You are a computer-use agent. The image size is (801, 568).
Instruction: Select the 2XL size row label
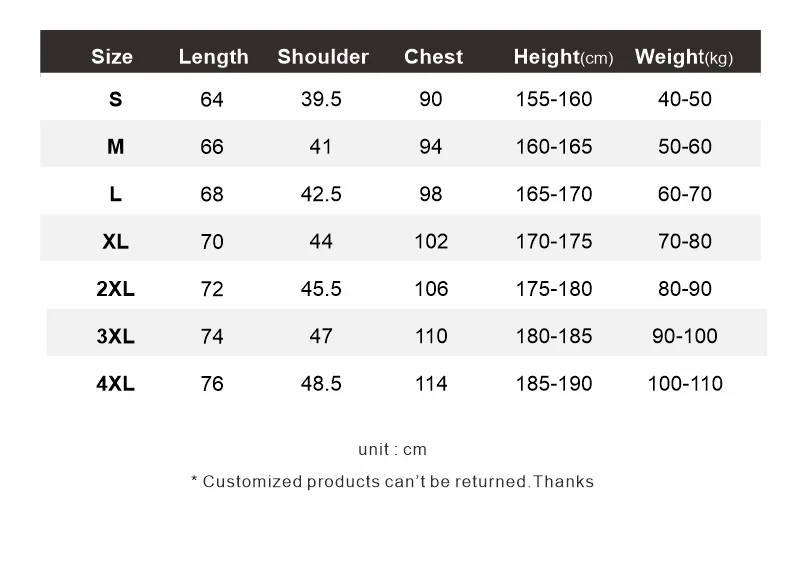pyautogui.click(x=115, y=289)
